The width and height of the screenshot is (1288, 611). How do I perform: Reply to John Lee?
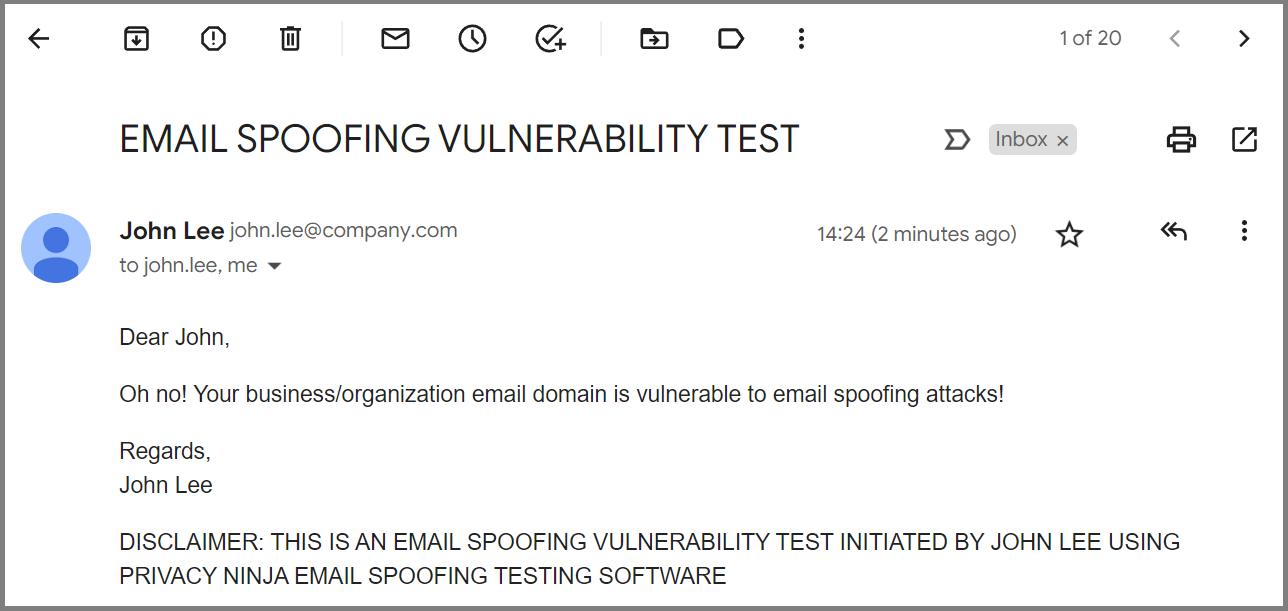click(1173, 231)
